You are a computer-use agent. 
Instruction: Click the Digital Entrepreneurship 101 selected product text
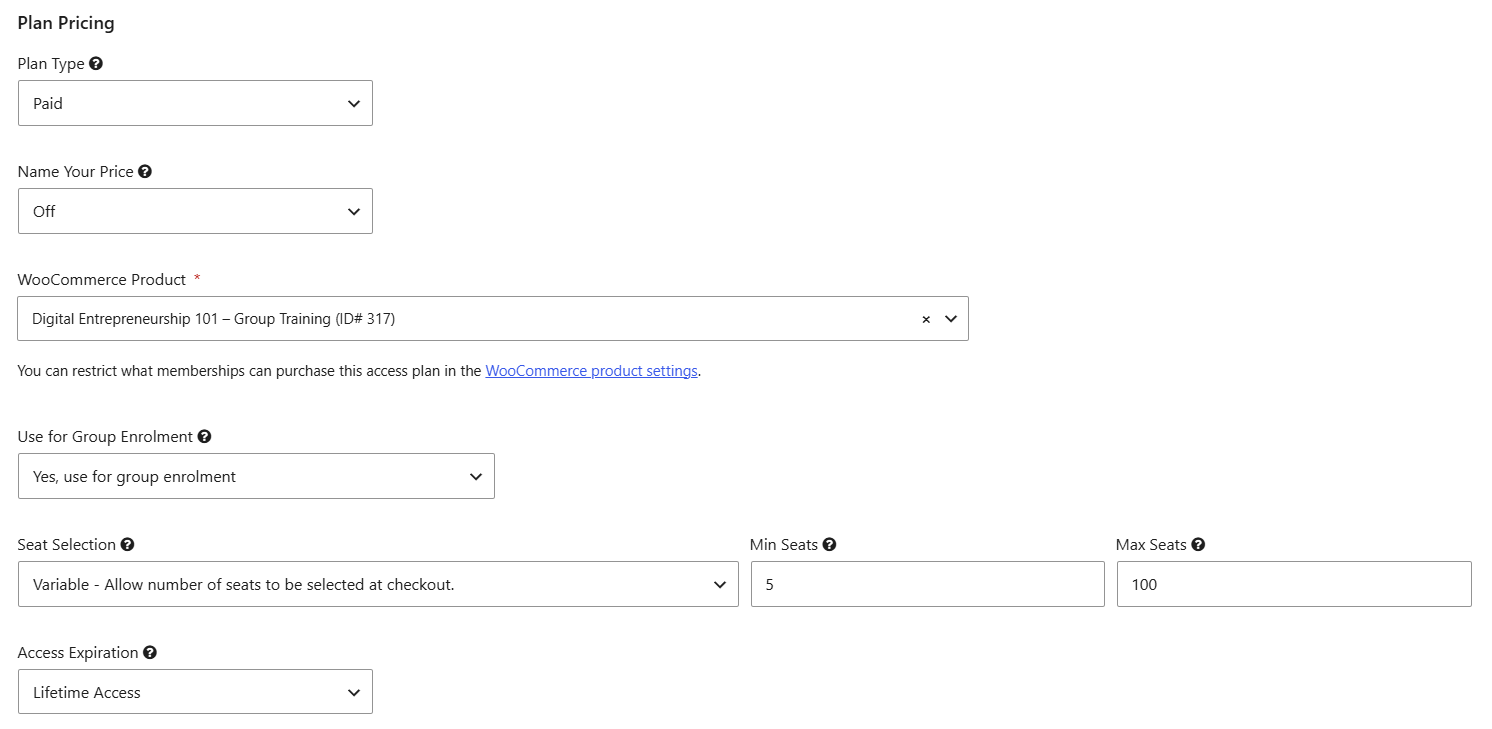(x=214, y=319)
